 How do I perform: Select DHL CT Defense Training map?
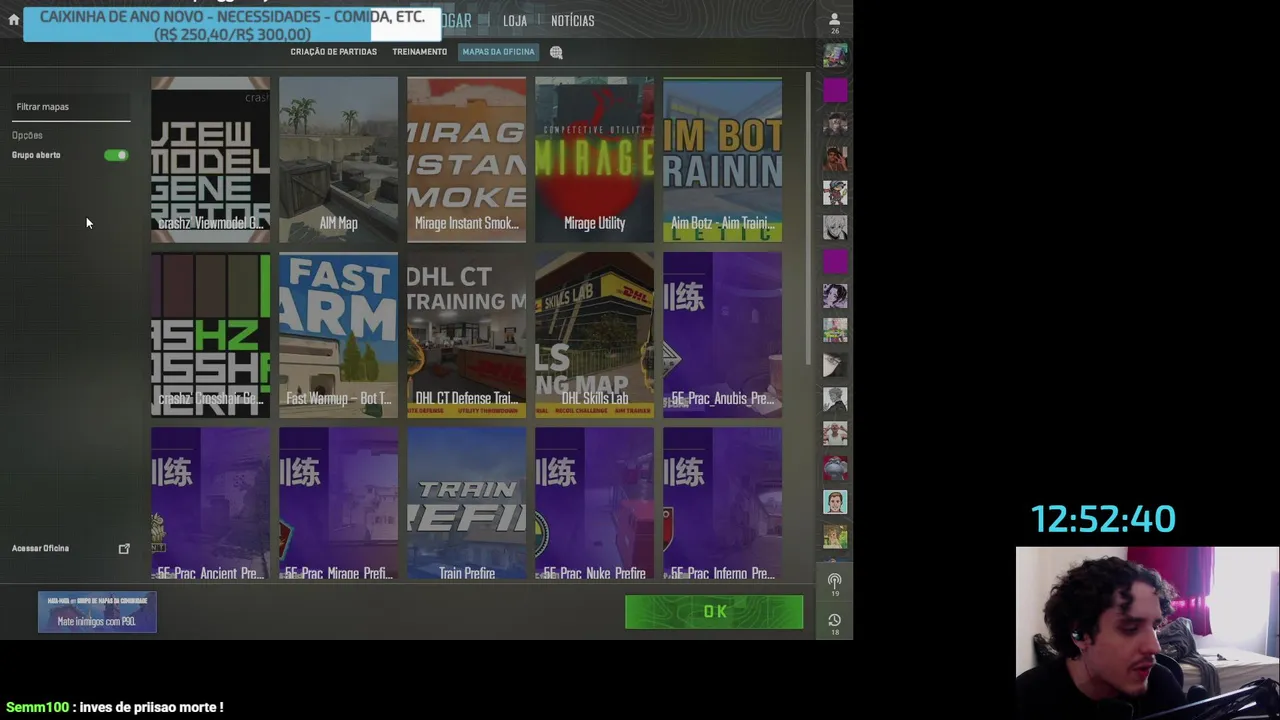point(466,335)
